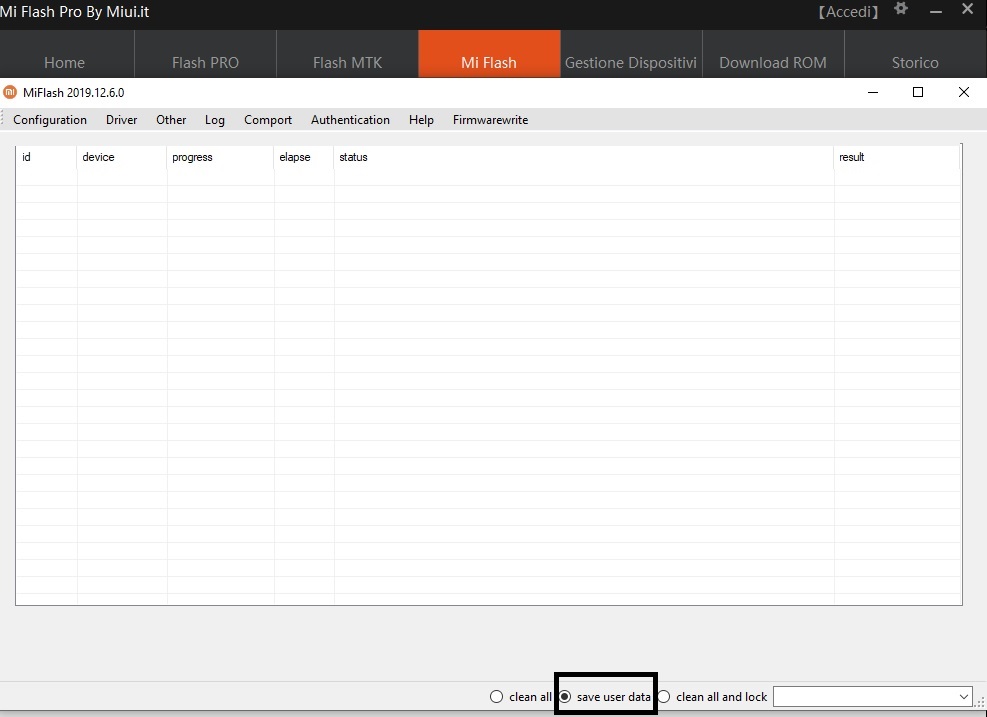Click the window resize grip corner
Viewport: 987px width, 717px height.
[x=981, y=702]
